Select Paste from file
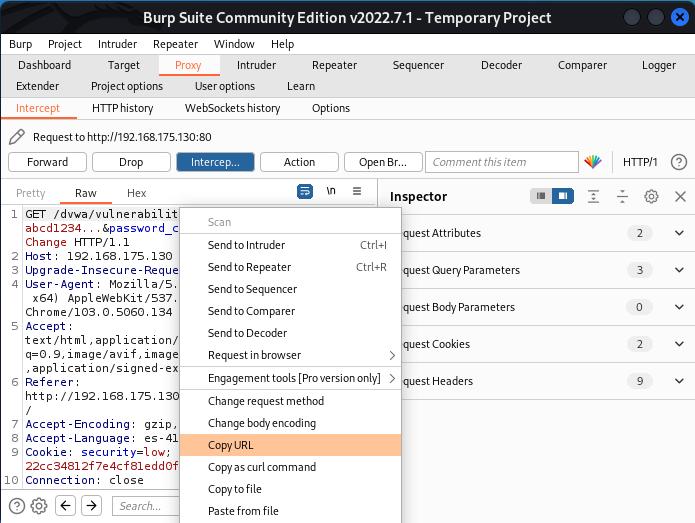The width and height of the screenshot is (695, 523). tap(291, 511)
